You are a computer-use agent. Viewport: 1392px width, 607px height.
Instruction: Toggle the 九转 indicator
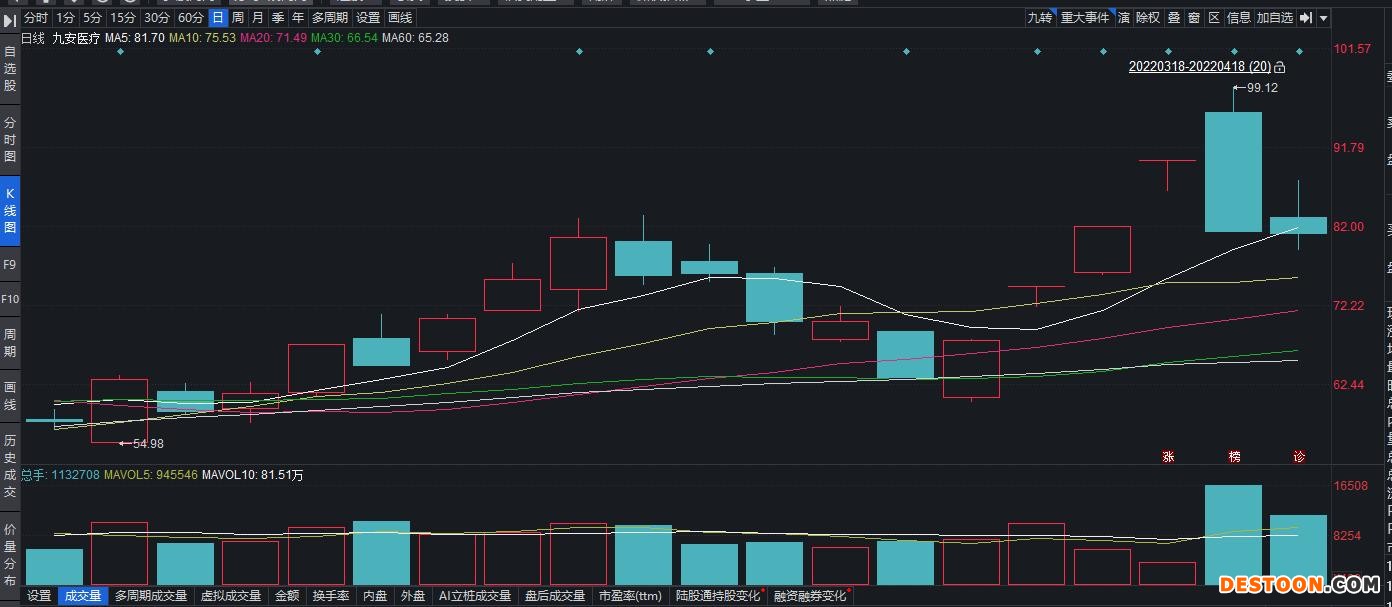(x=1040, y=18)
